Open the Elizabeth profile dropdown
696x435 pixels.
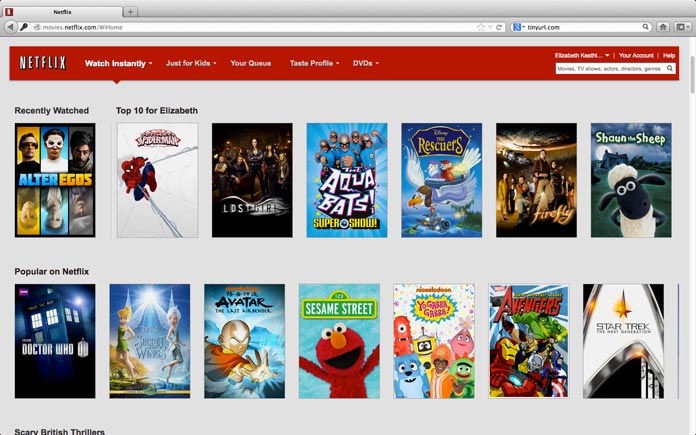click(x=582, y=55)
